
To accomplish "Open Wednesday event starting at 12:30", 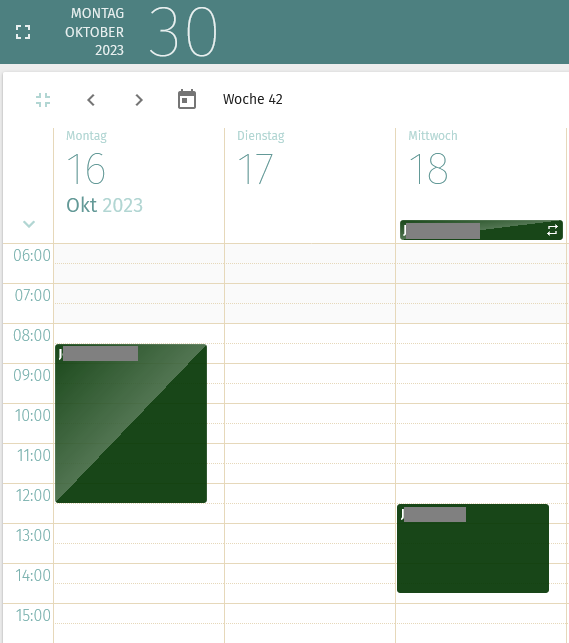I will click(x=473, y=548).
